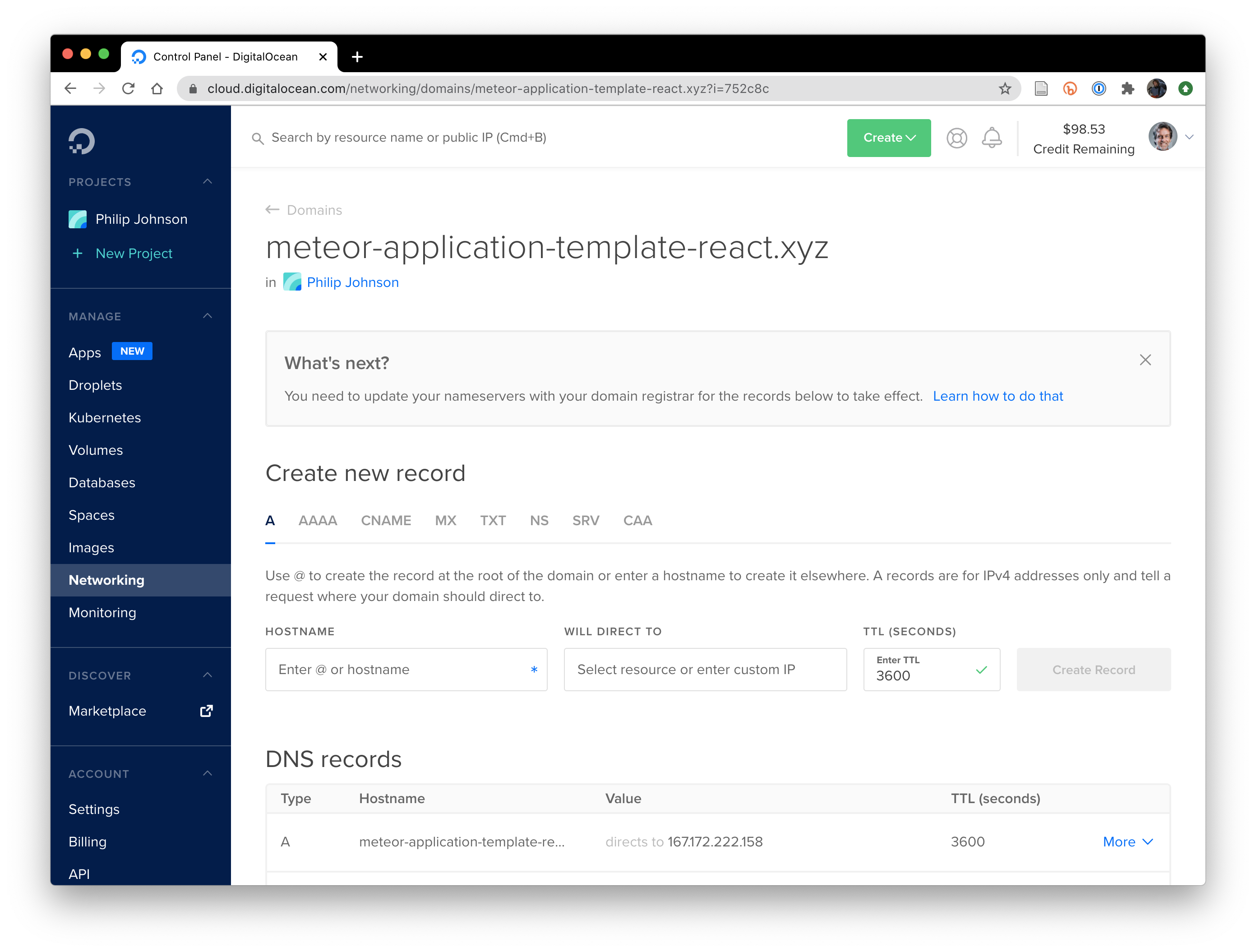Click the browser reload icon
The width and height of the screenshot is (1256, 952).
click(x=128, y=88)
